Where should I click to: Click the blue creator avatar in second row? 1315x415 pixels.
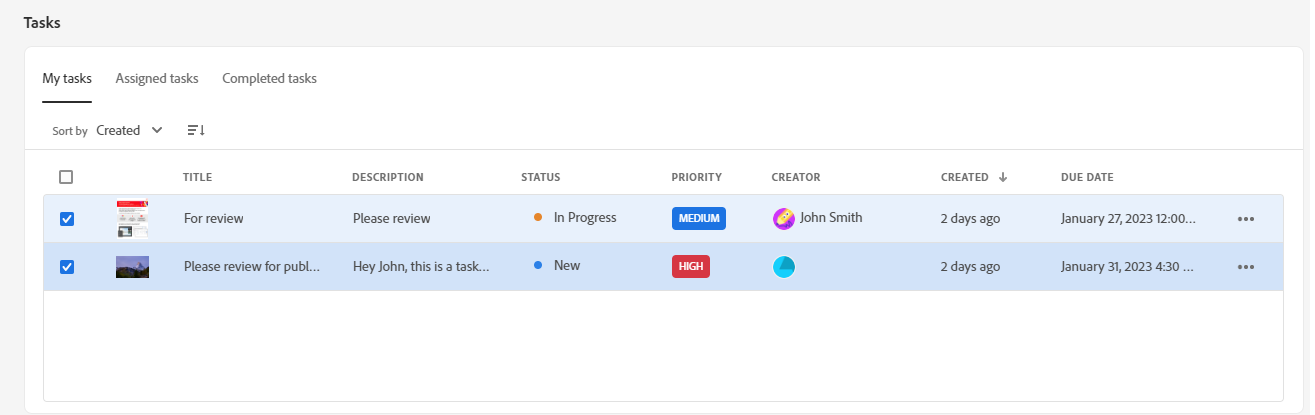click(784, 267)
